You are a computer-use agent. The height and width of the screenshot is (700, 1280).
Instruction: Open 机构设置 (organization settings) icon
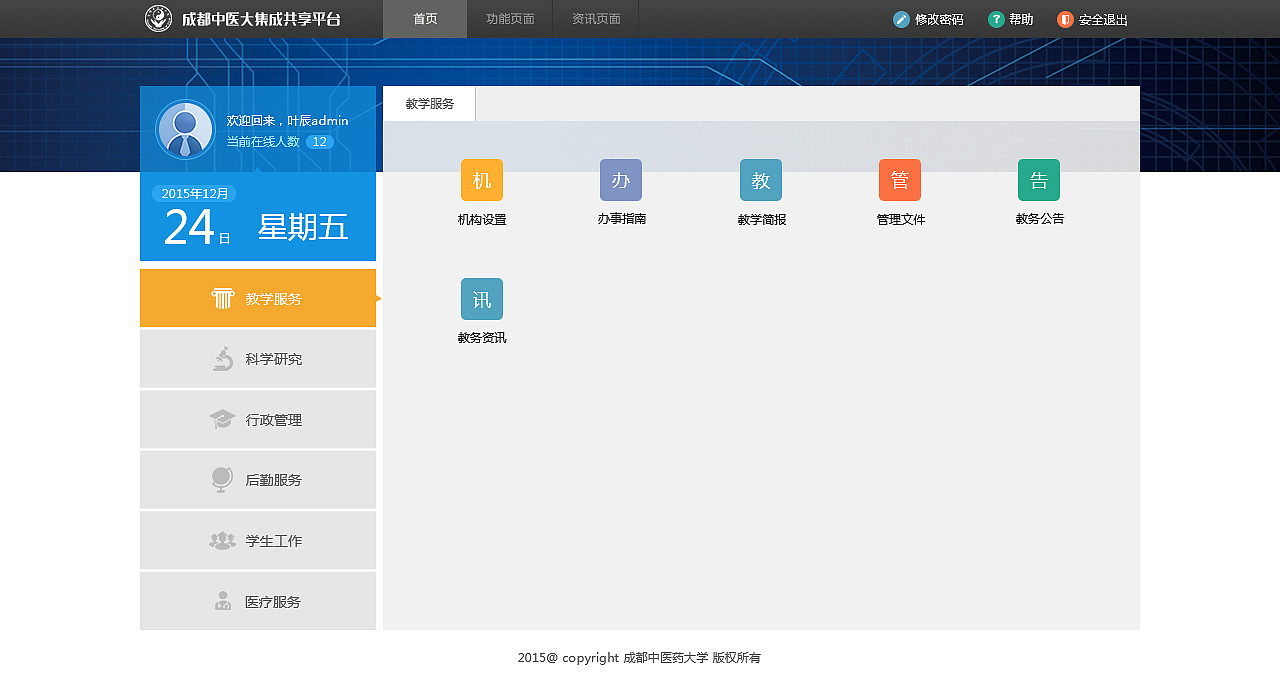coord(481,180)
